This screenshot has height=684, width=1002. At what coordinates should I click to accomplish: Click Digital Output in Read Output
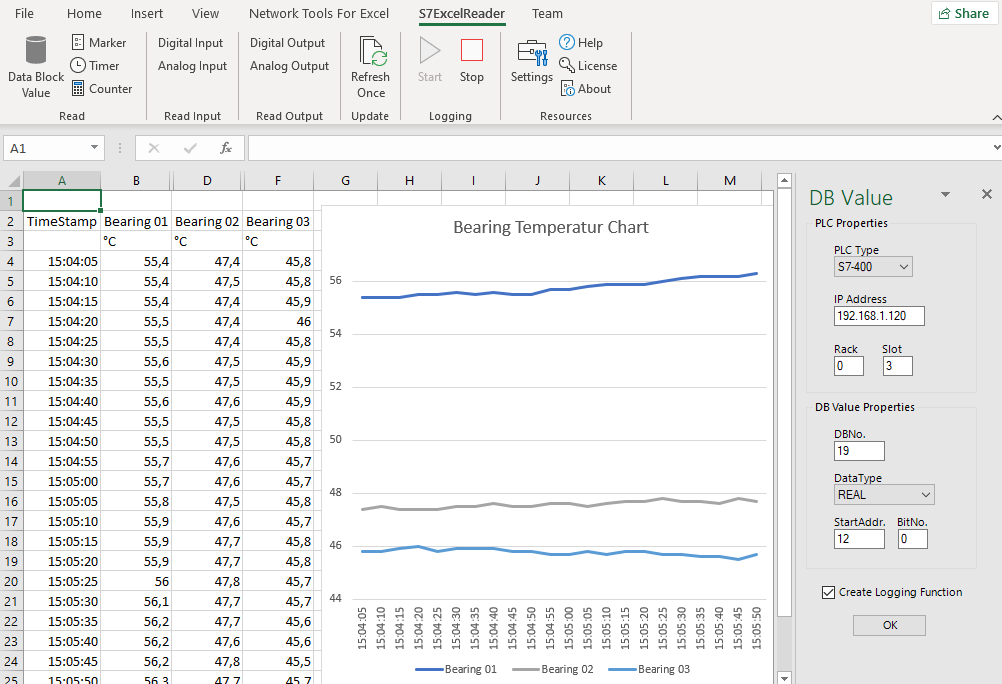coord(288,43)
